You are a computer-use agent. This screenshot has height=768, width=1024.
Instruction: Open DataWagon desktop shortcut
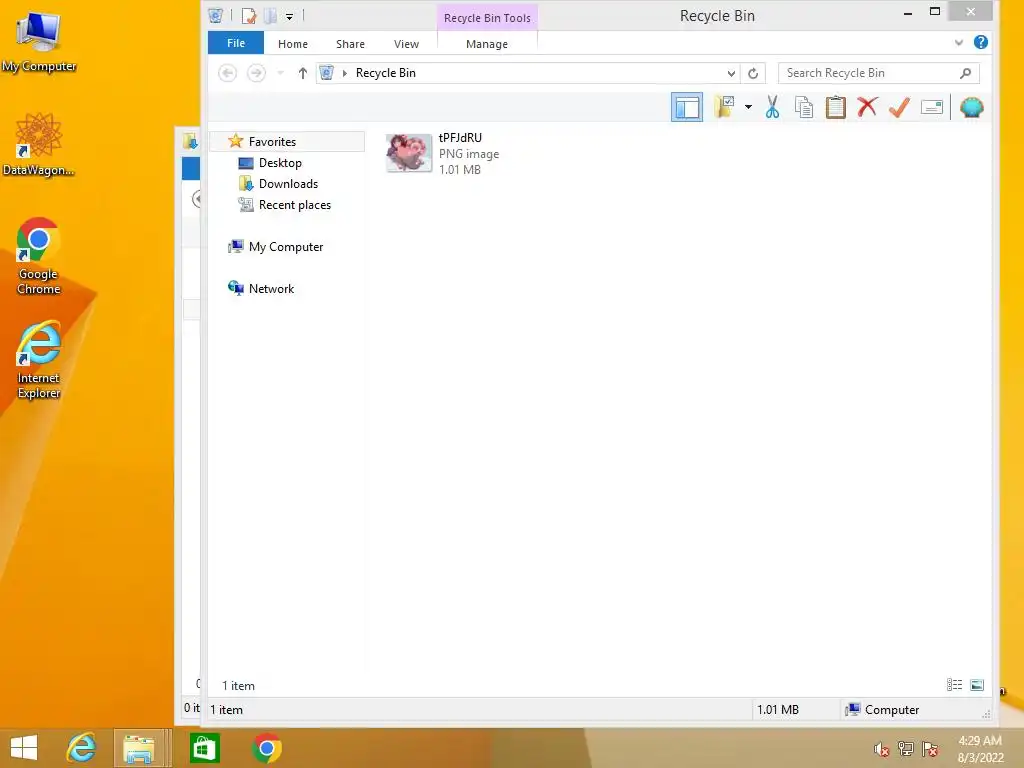(x=39, y=144)
